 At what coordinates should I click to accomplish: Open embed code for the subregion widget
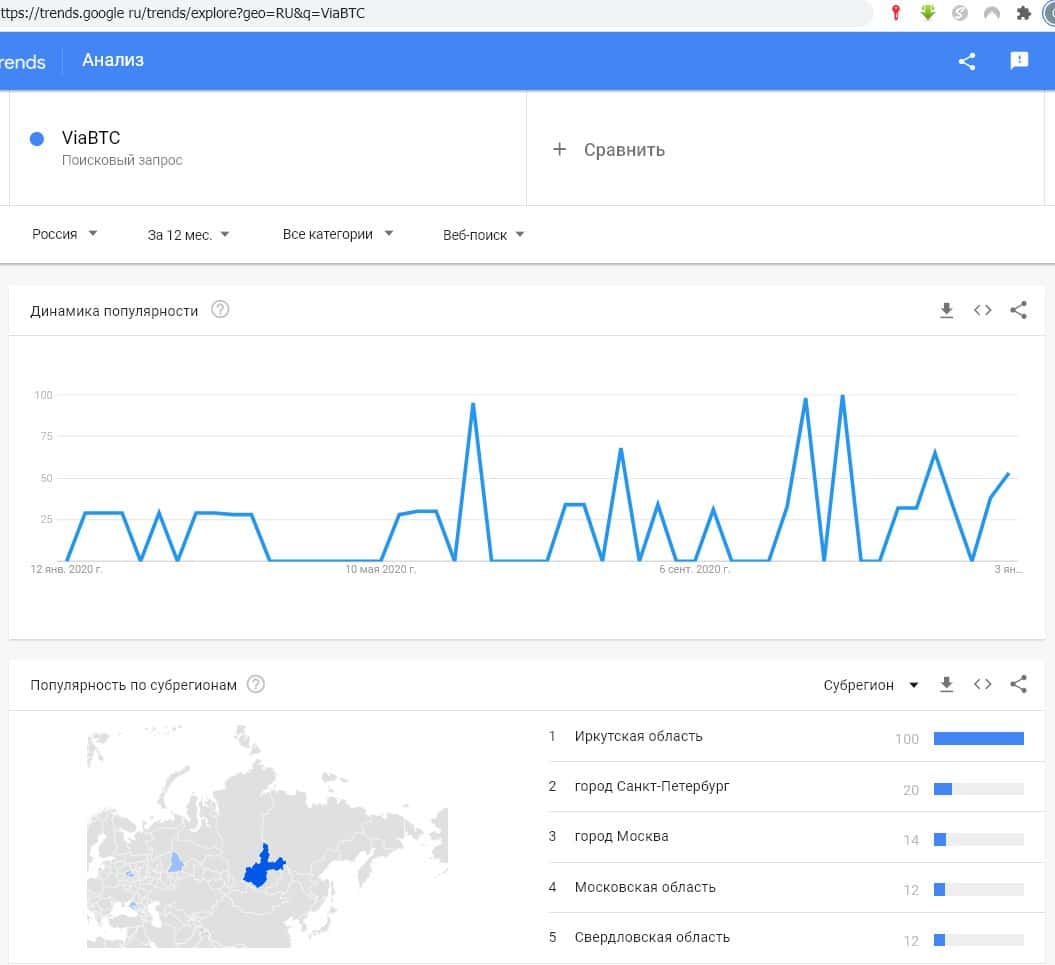point(983,685)
